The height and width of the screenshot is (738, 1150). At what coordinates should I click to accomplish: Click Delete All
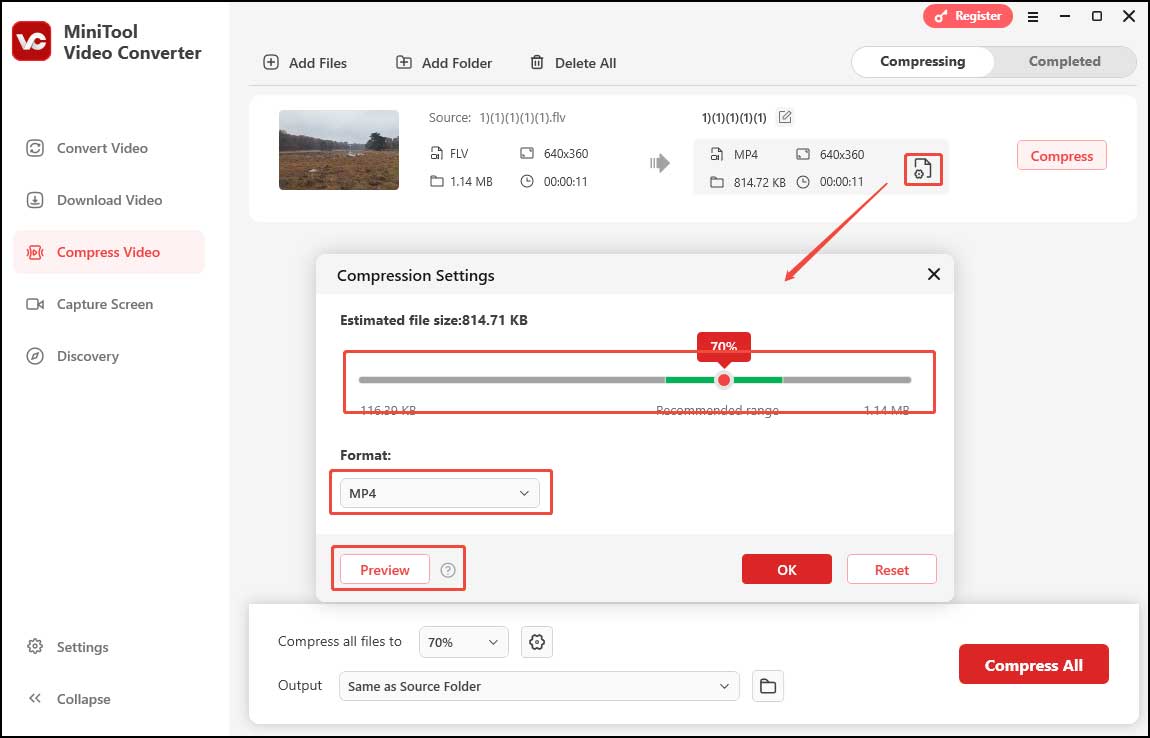[573, 63]
